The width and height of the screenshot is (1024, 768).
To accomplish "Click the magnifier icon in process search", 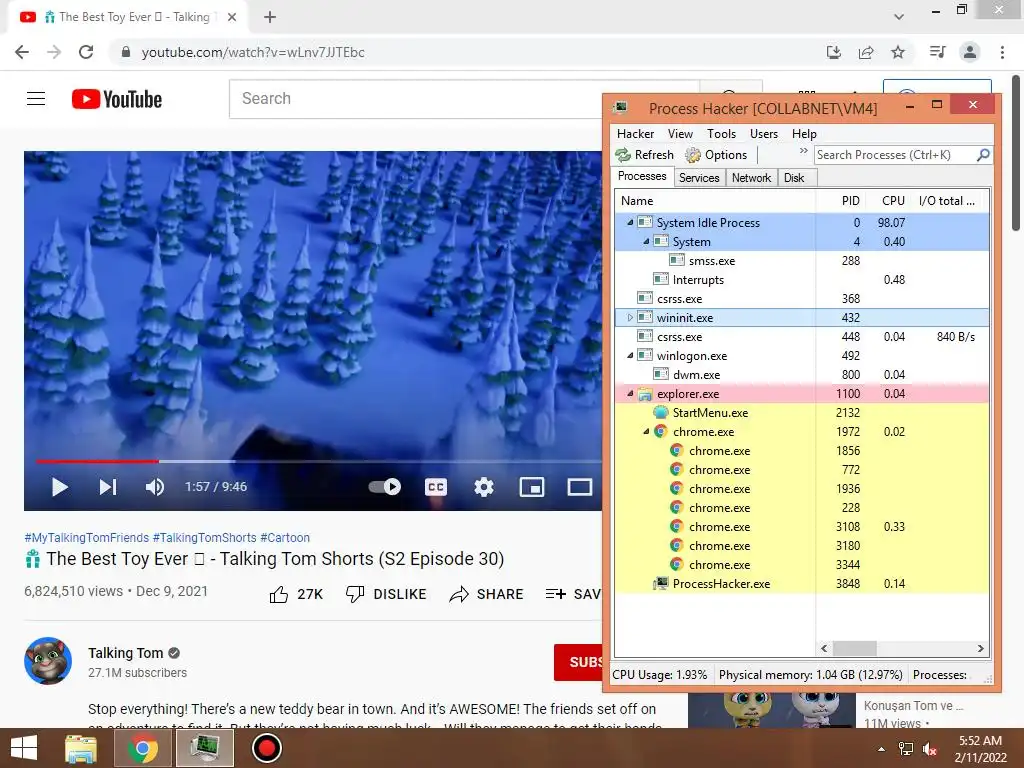I will point(983,155).
